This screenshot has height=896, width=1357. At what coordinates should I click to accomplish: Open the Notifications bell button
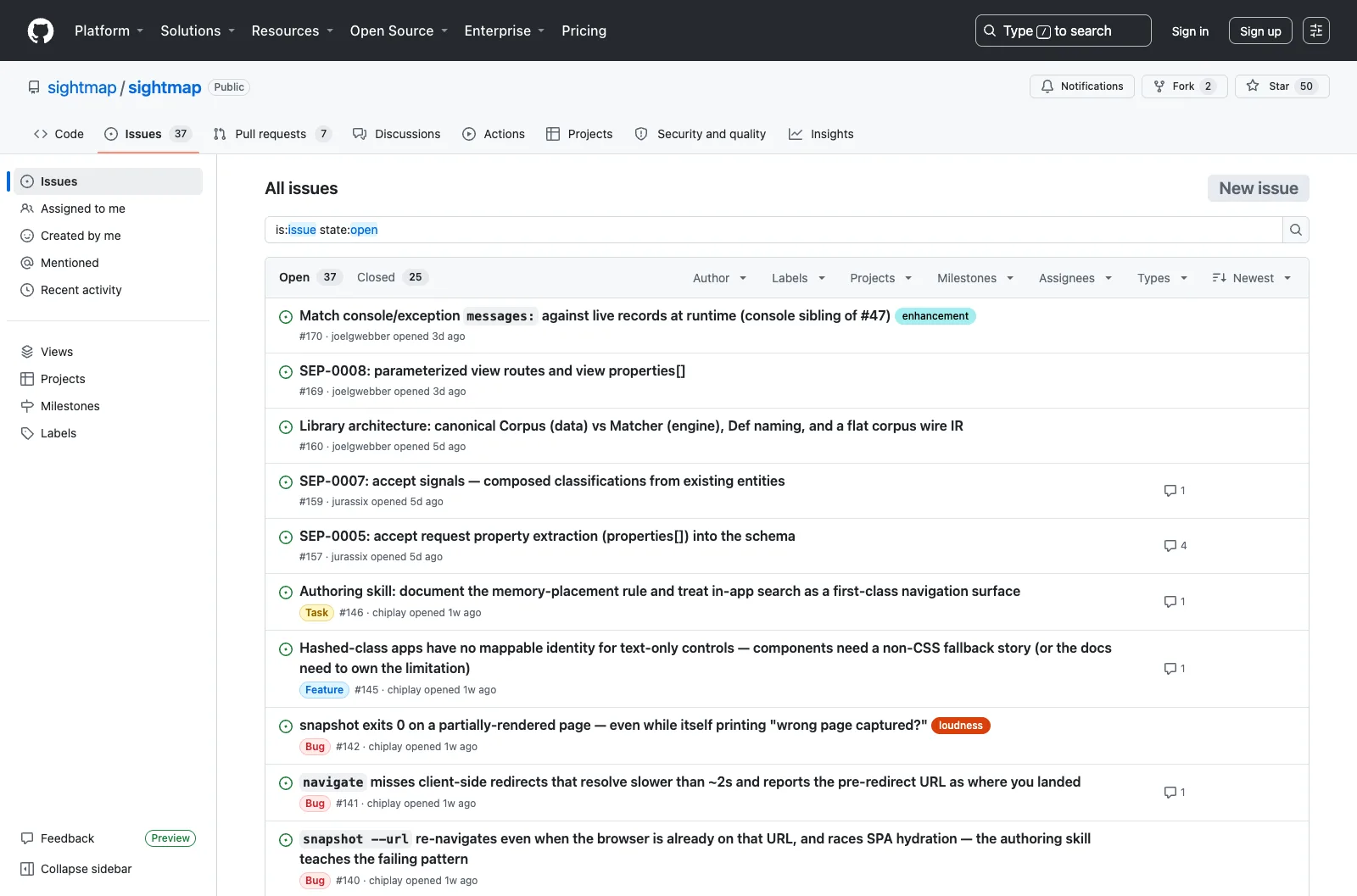point(1082,86)
